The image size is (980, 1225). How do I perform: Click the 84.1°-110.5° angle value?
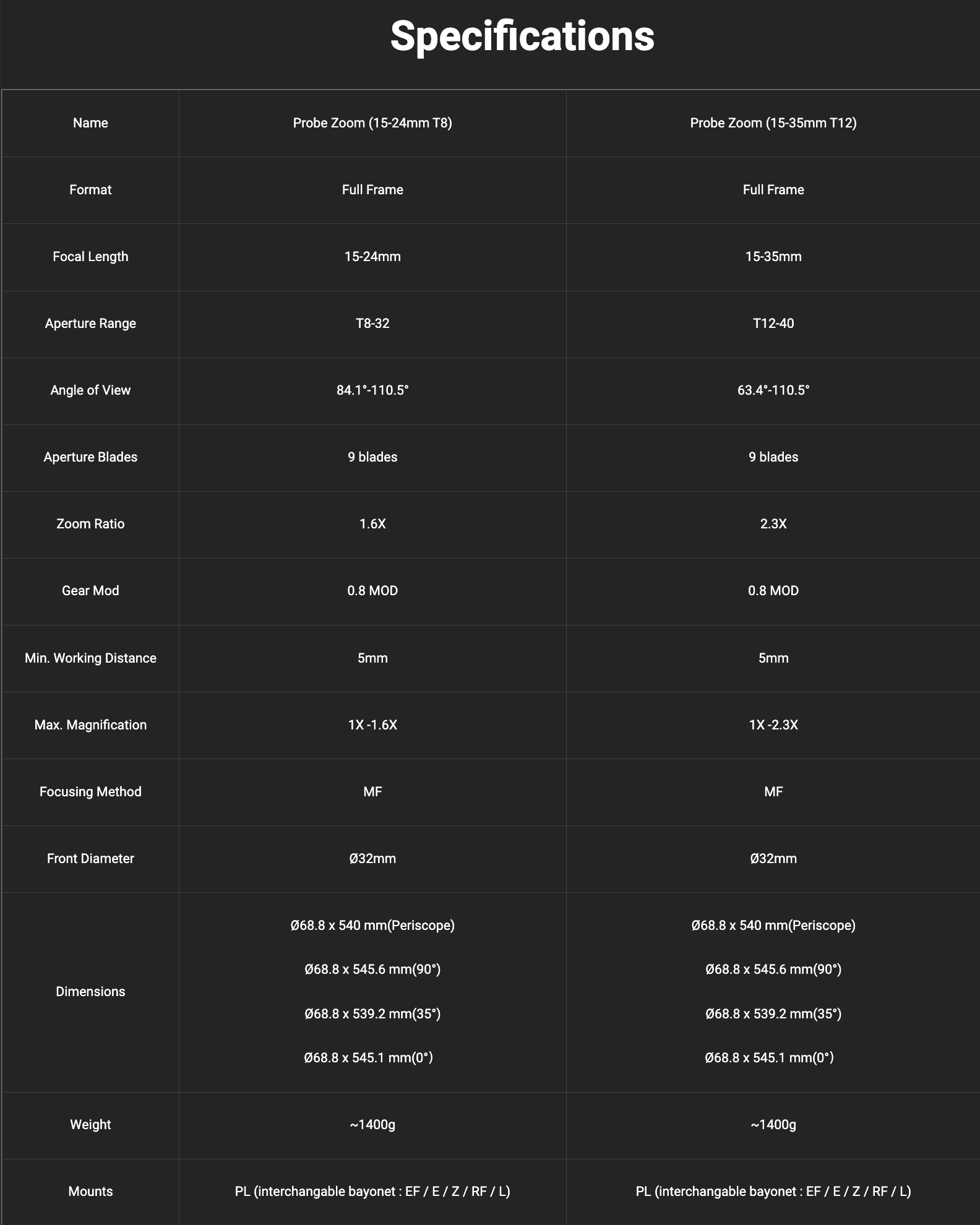[372, 390]
